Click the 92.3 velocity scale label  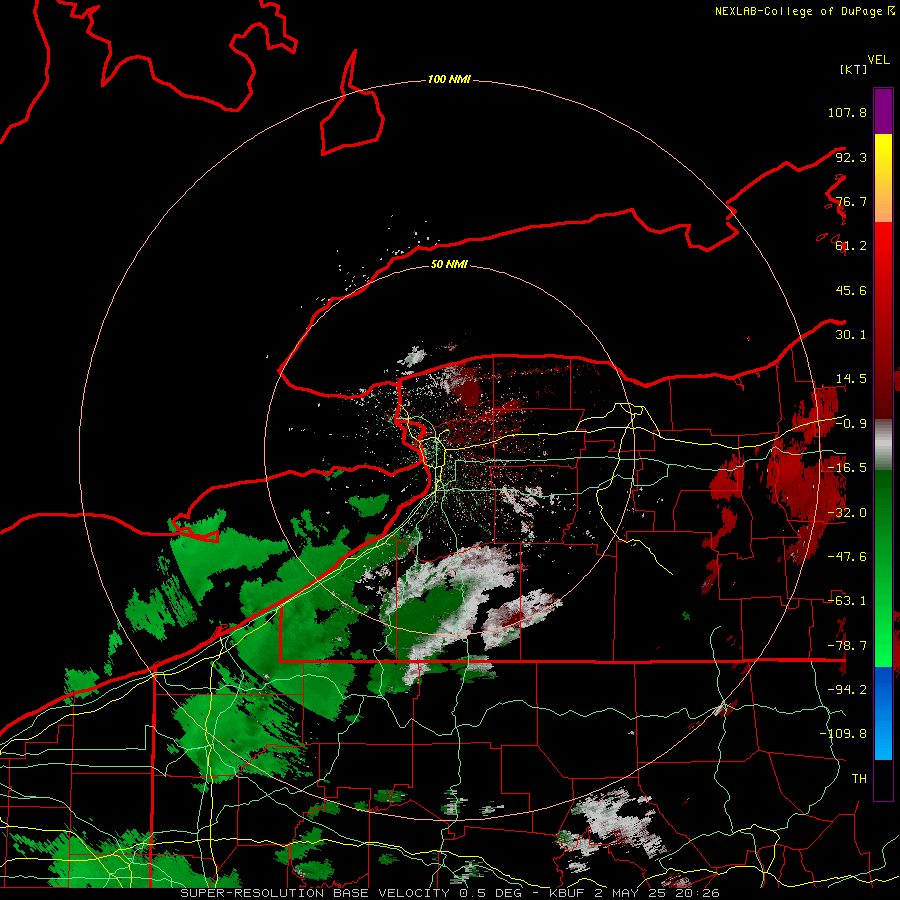[x=851, y=157]
